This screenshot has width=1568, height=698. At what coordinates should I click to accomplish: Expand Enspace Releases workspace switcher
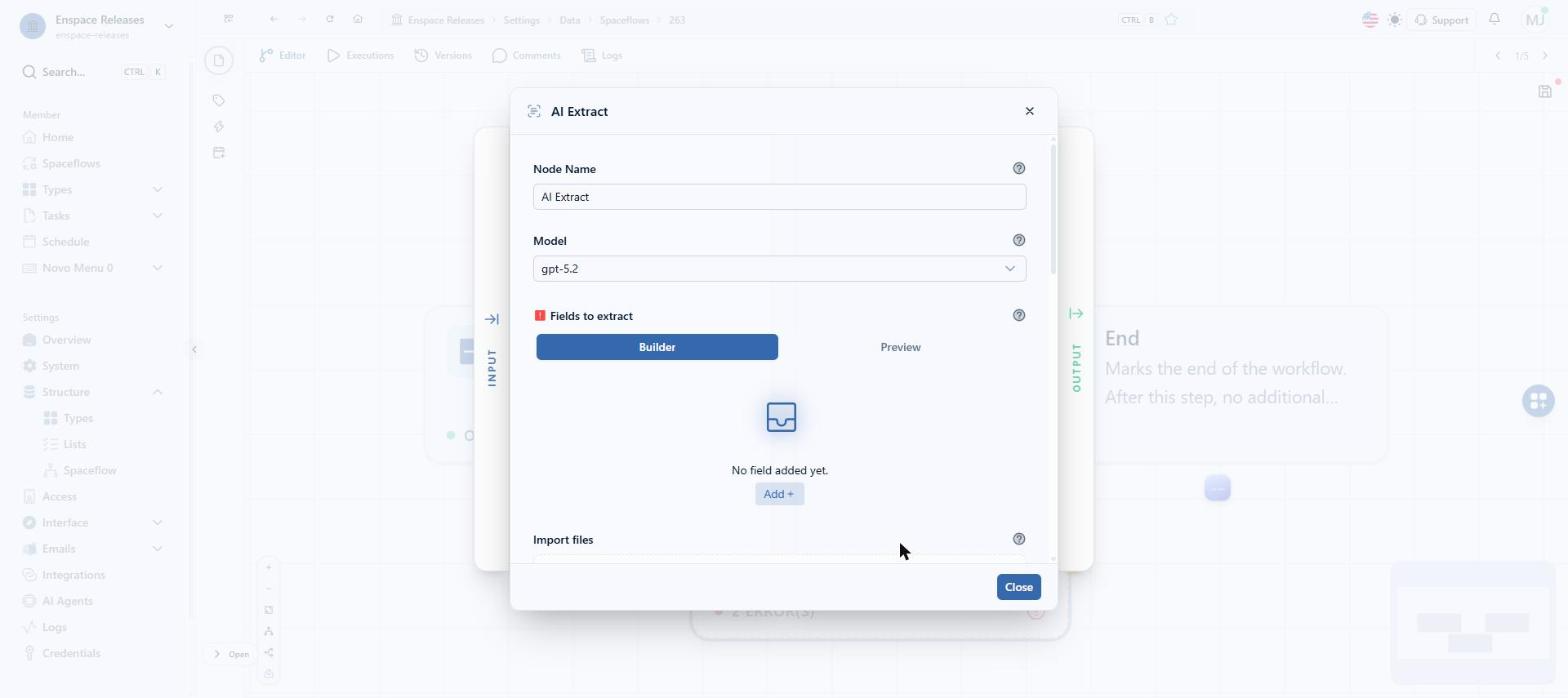click(x=168, y=26)
